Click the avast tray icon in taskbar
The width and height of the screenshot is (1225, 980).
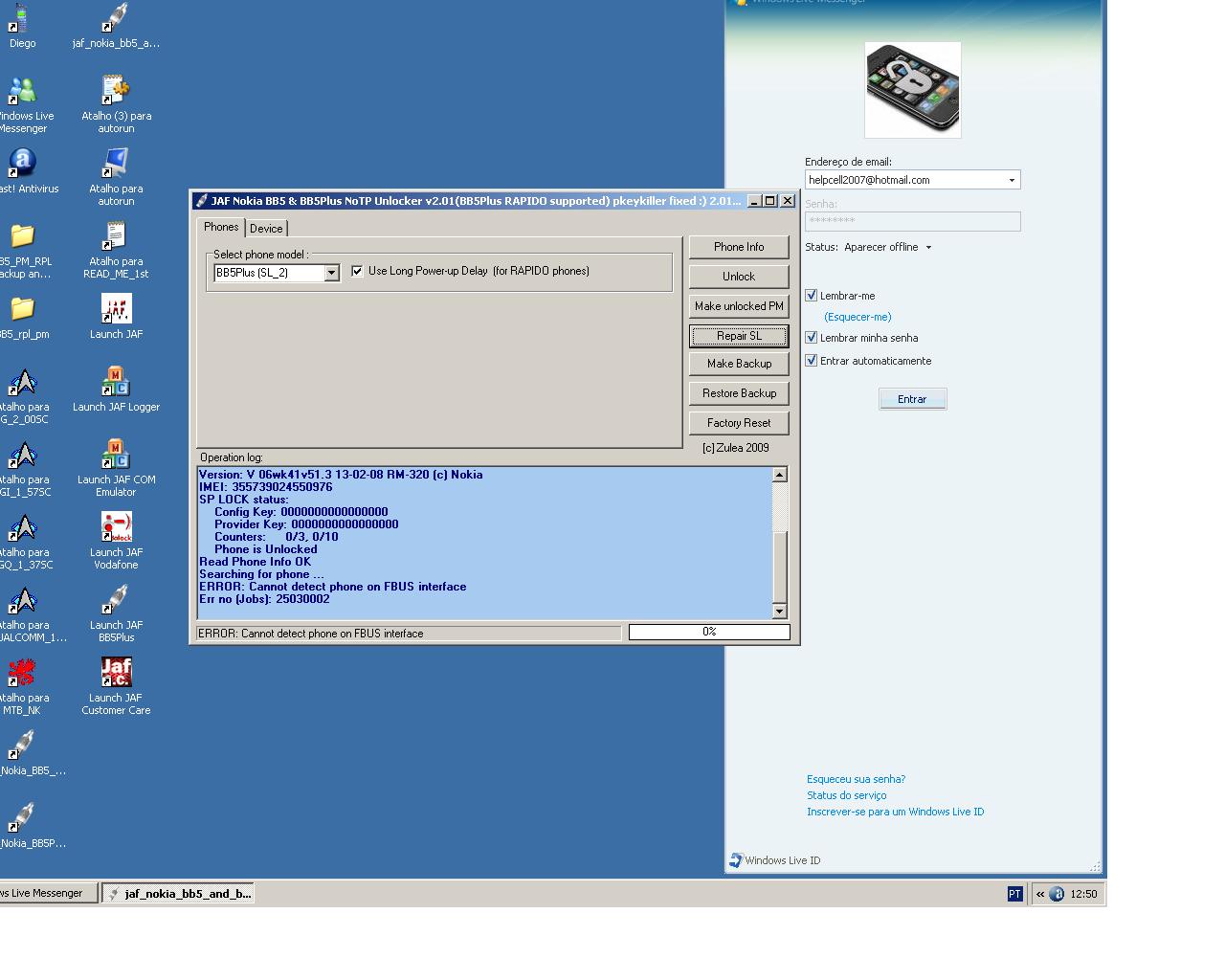coord(1057,894)
